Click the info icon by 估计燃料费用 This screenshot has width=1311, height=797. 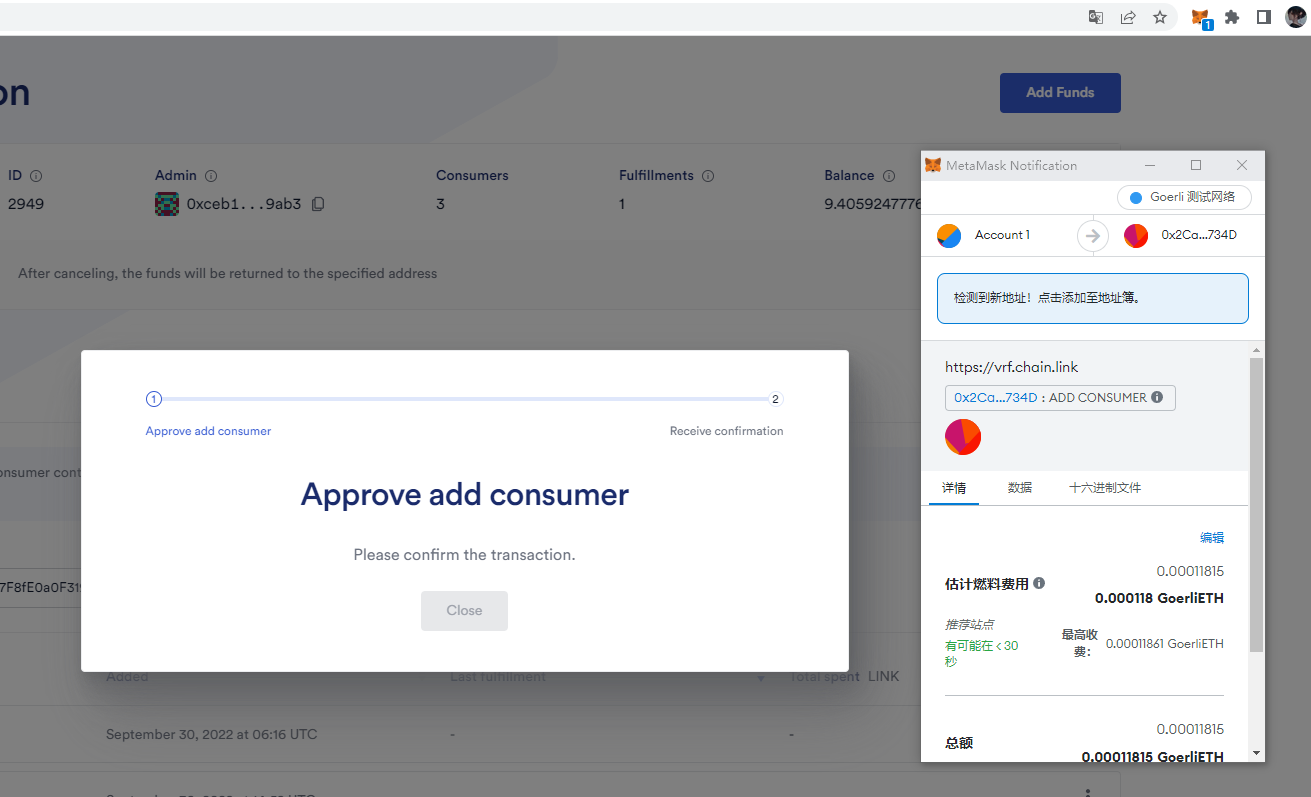(x=1039, y=583)
